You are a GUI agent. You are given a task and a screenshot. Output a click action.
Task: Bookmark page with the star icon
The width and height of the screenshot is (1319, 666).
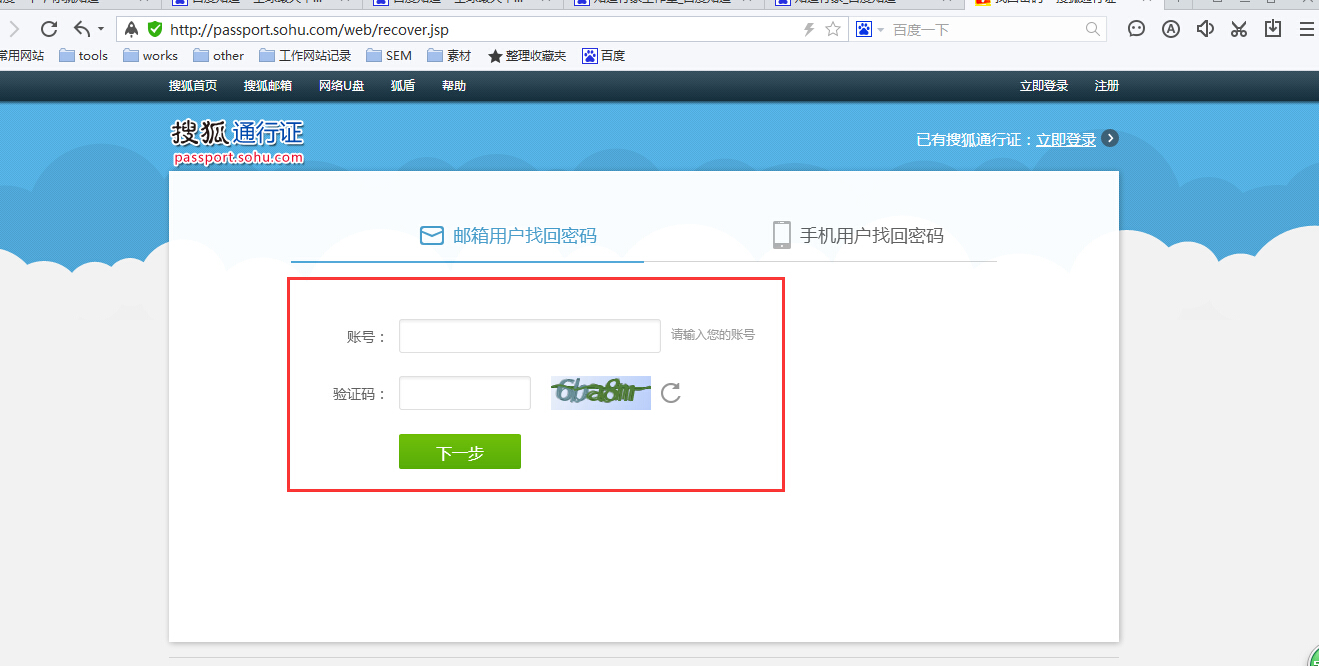(833, 29)
